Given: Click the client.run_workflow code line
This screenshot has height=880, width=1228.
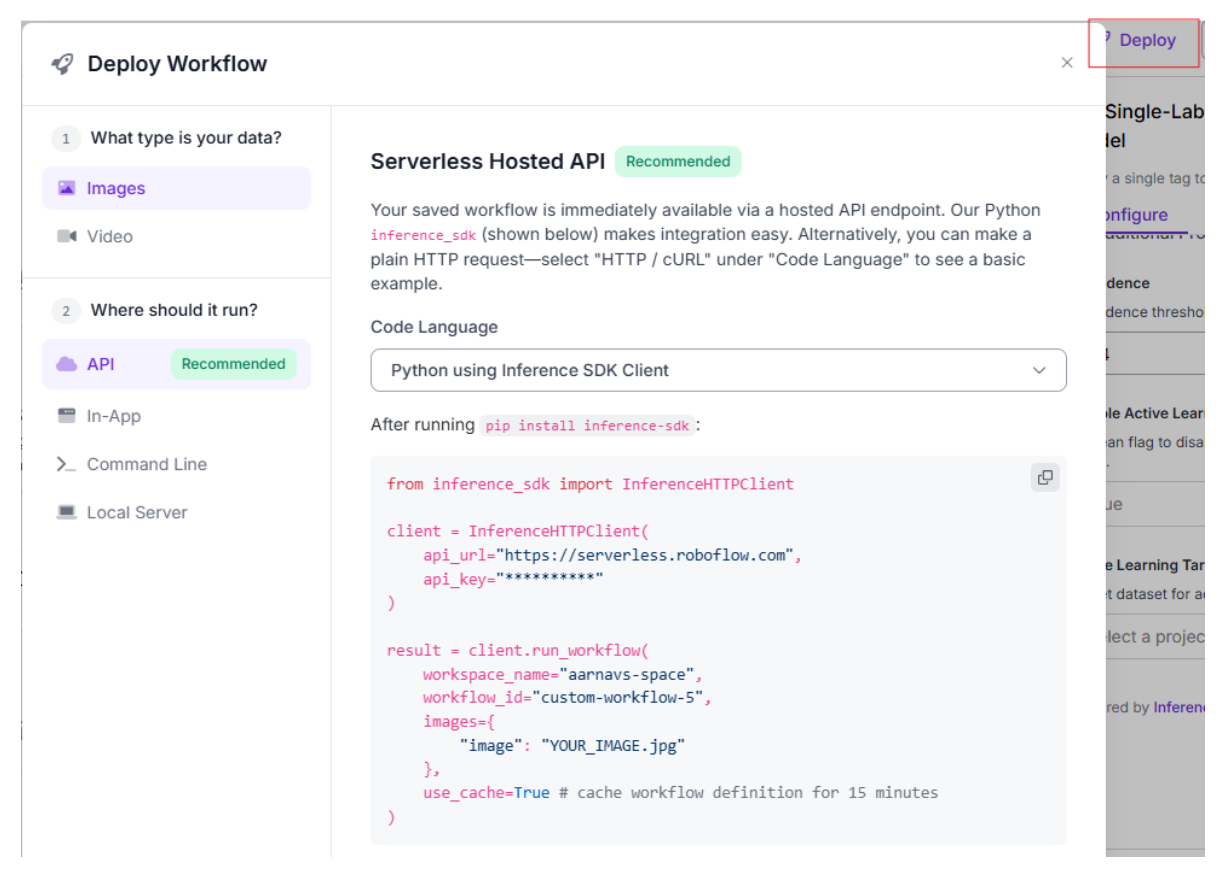Looking at the screenshot, I should [x=518, y=650].
